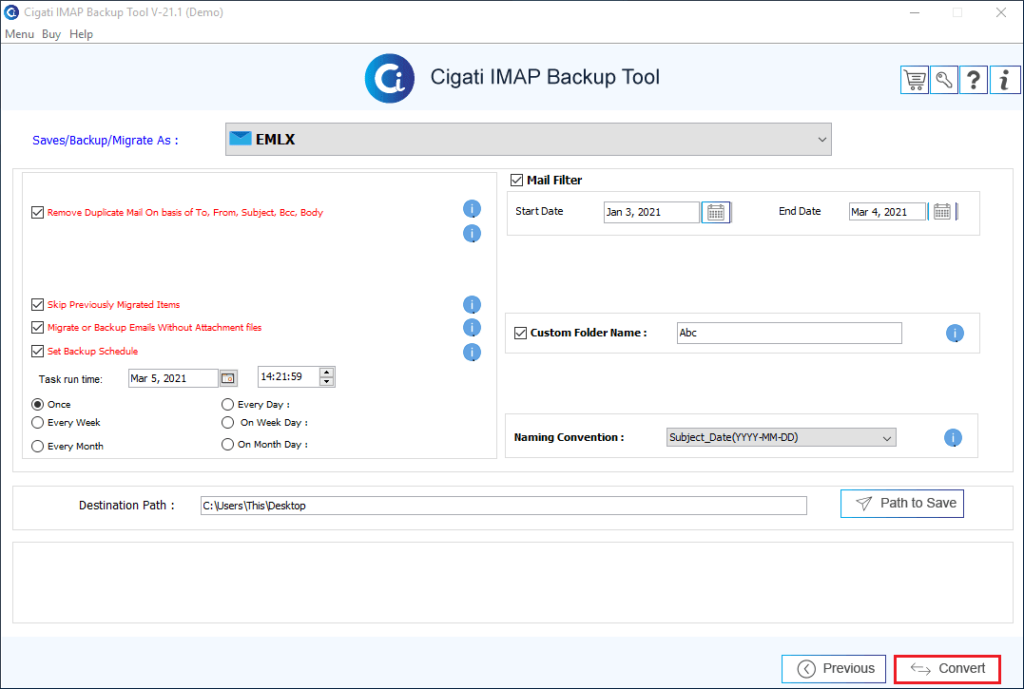Viewport: 1024px width, 689px height.
Task: Select the Every Month radio button
Action: [38, 446]
